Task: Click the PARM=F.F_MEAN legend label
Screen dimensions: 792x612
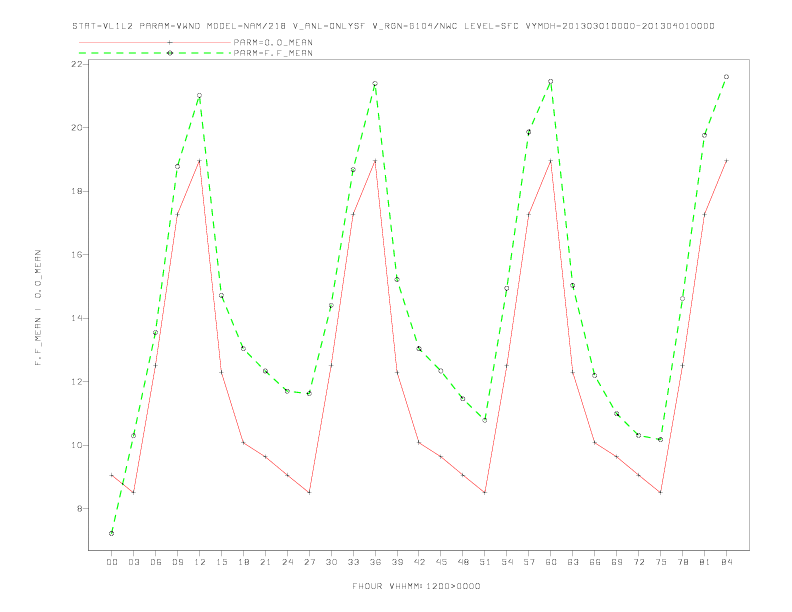Action: tap(273, 53)
